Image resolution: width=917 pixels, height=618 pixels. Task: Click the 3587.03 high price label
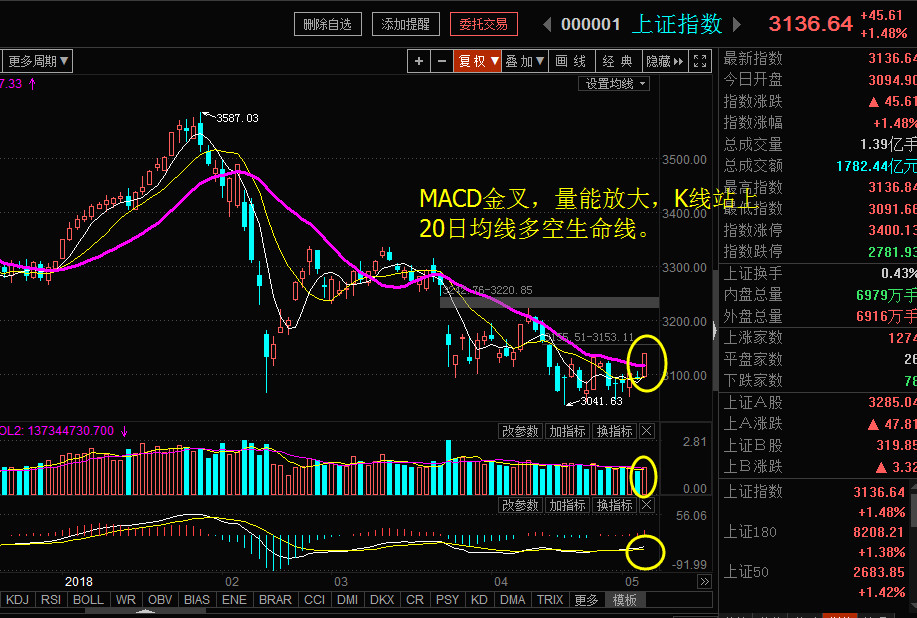(237, 118)
